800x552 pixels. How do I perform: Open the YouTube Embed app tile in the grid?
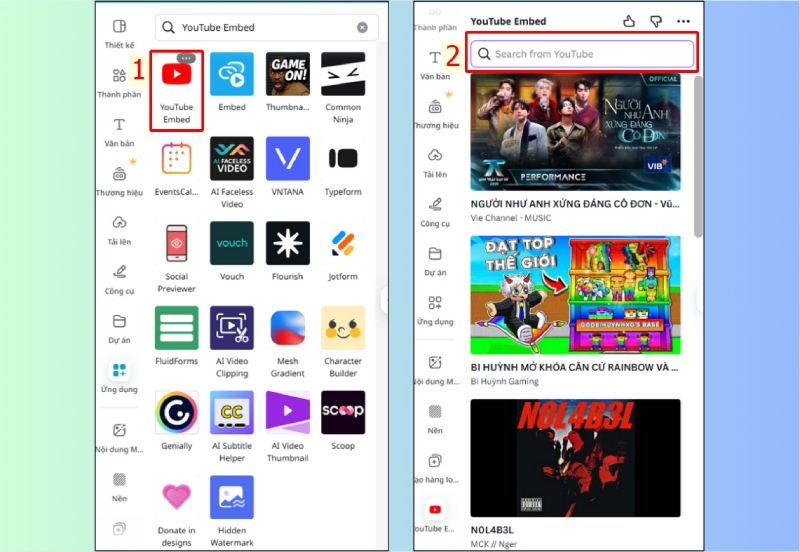176,75
